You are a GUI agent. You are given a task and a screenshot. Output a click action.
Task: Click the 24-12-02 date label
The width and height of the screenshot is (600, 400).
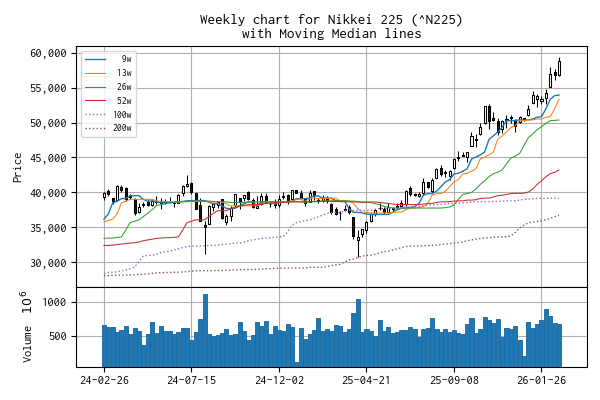pos(279,380)
